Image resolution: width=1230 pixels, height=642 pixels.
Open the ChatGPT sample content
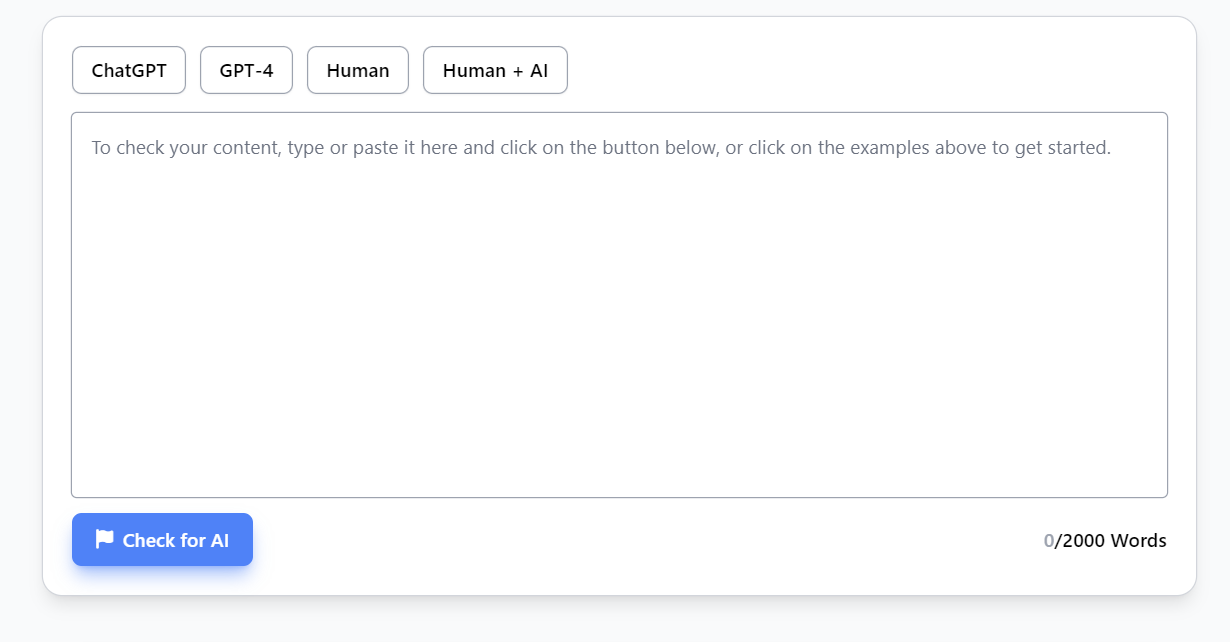point(128,70)
